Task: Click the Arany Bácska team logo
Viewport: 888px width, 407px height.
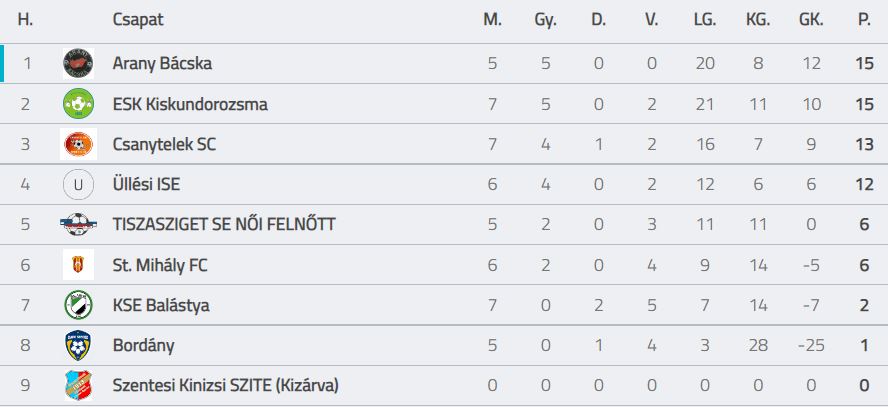Action: [x=78, y=63]
